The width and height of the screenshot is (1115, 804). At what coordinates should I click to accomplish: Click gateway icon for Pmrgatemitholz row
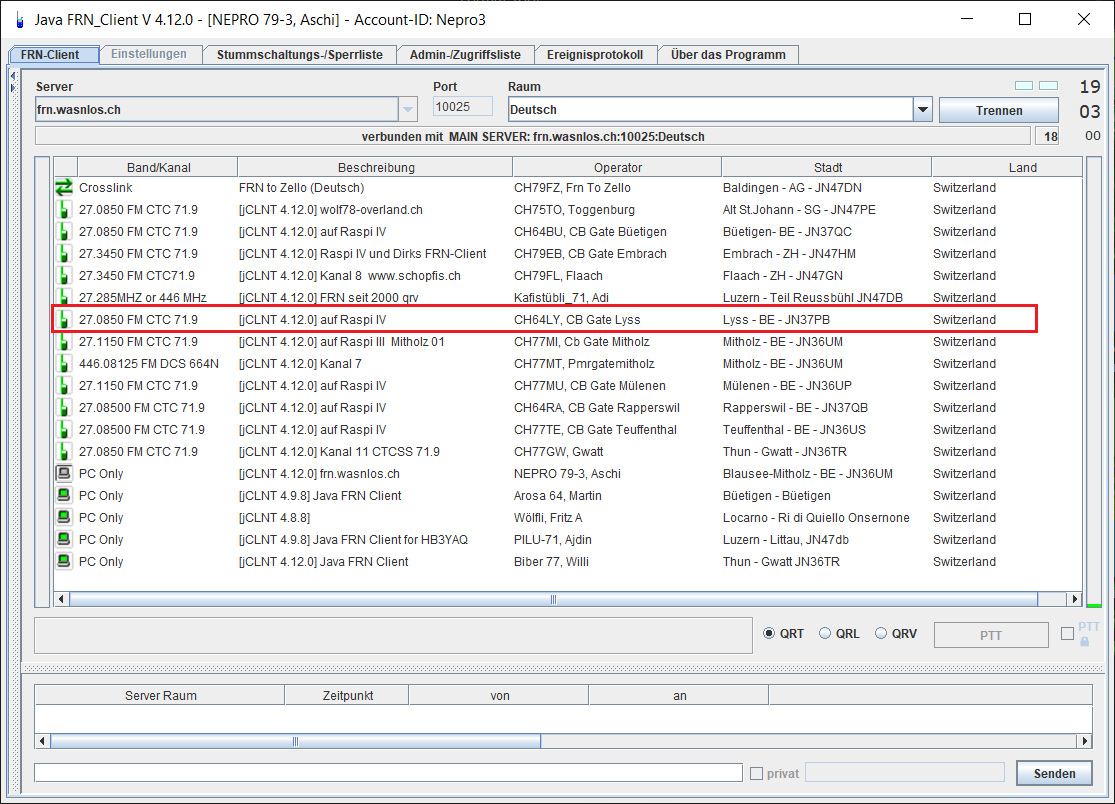coord(64,364)
